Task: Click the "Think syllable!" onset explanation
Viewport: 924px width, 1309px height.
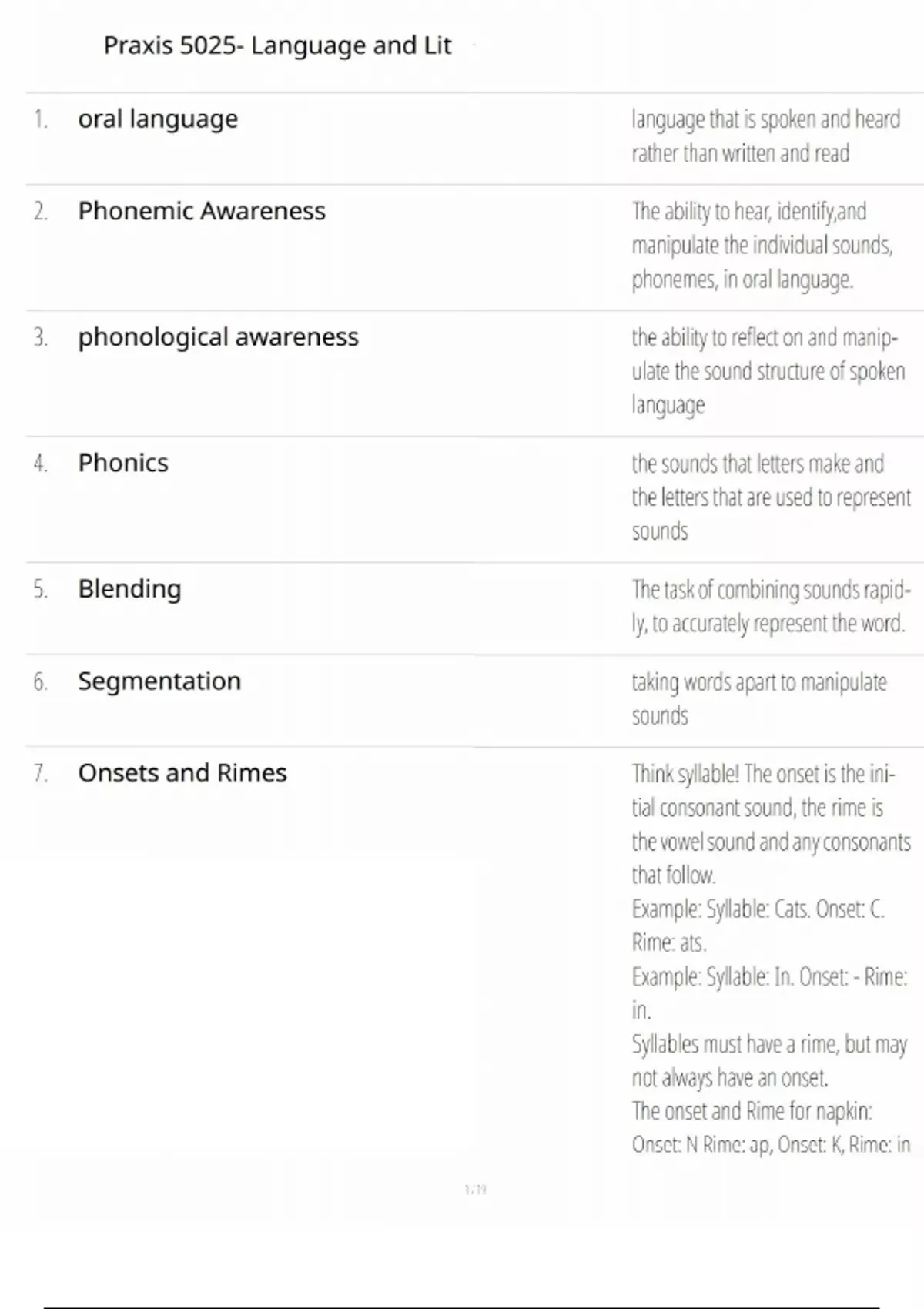Action: [x=771, y=824]
